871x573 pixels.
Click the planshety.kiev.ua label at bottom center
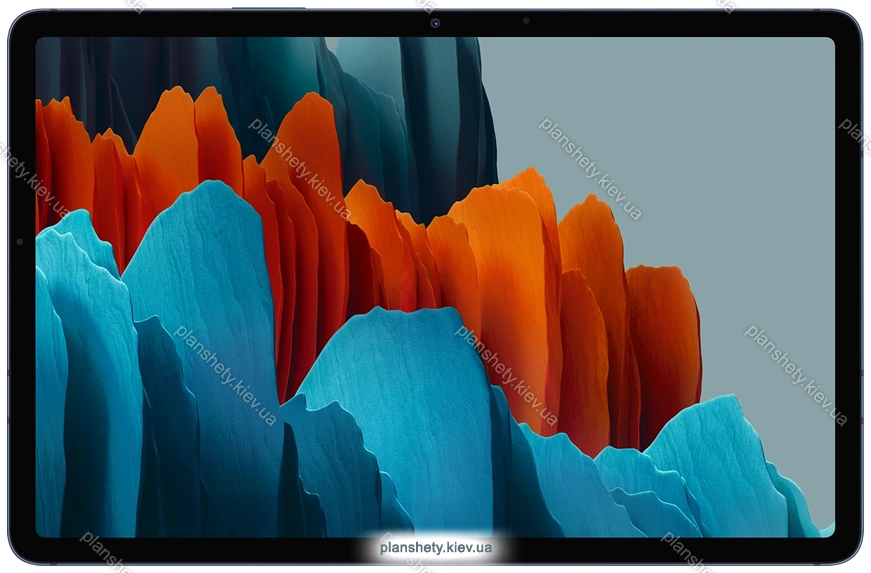[x=436, y=548]
